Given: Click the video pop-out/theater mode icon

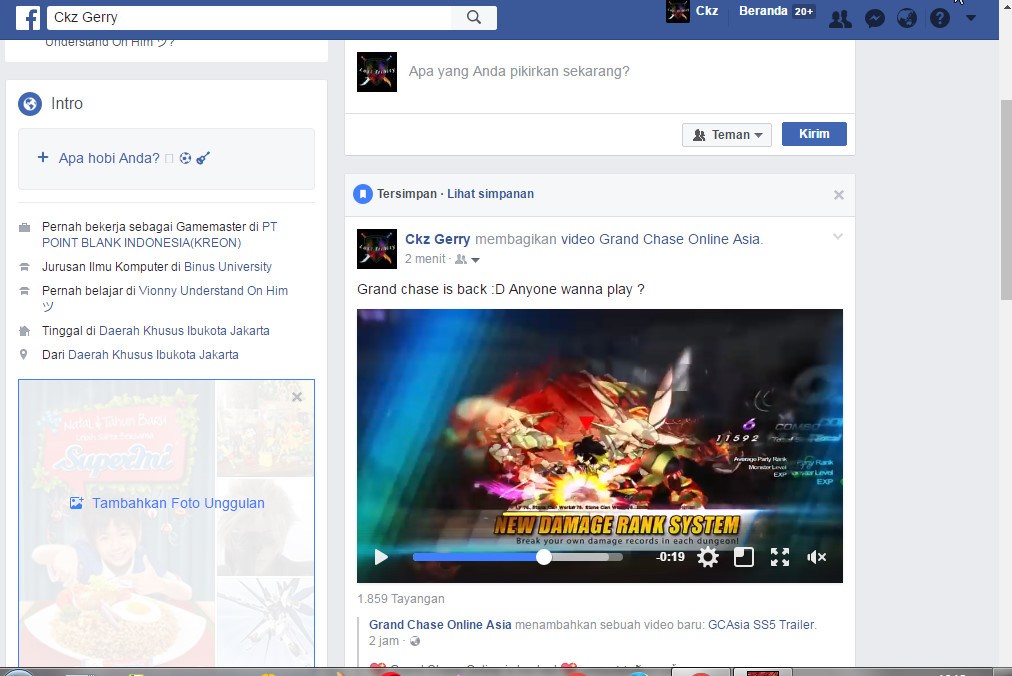Looking at the screenshot, I should pos(744,557).
